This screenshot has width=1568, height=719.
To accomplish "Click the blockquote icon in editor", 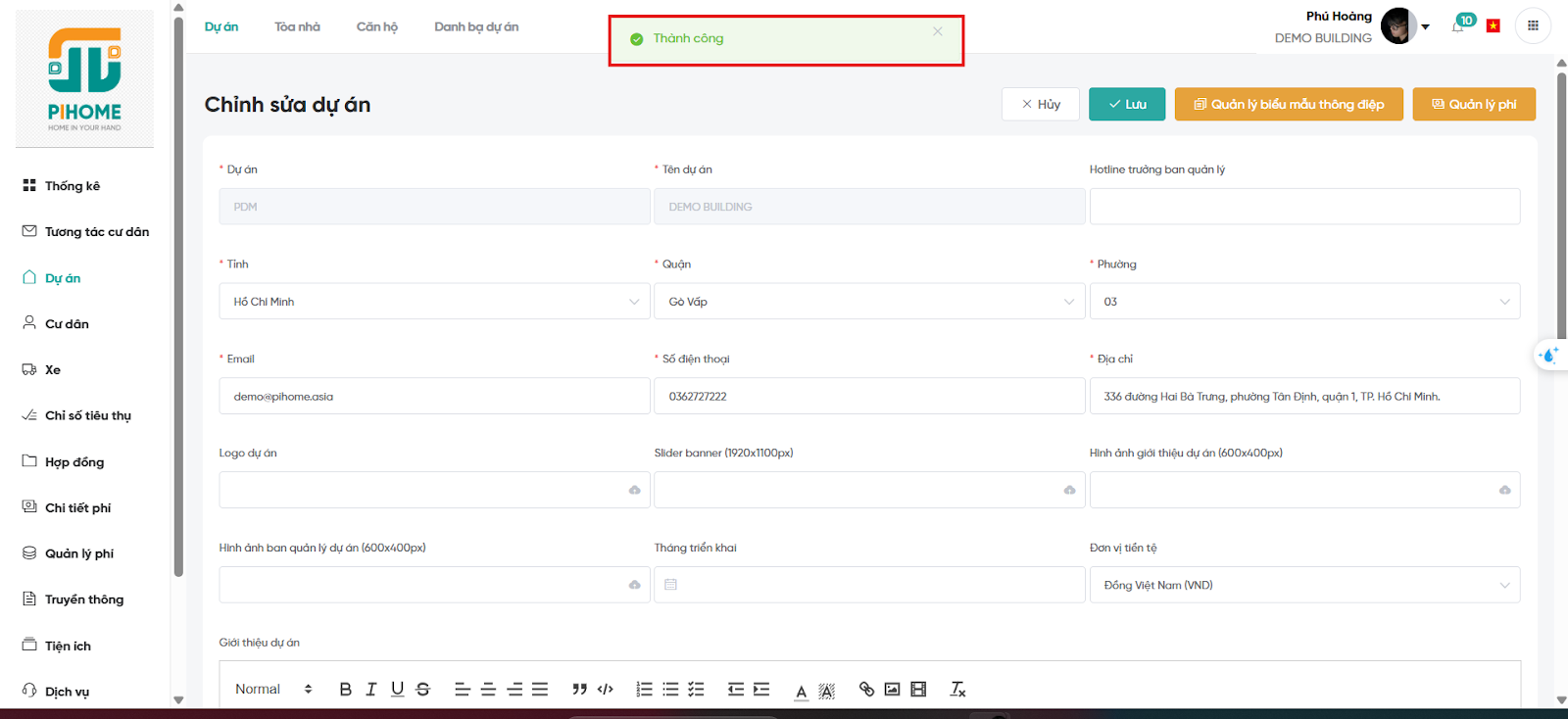I will click(x=579, y=690).
